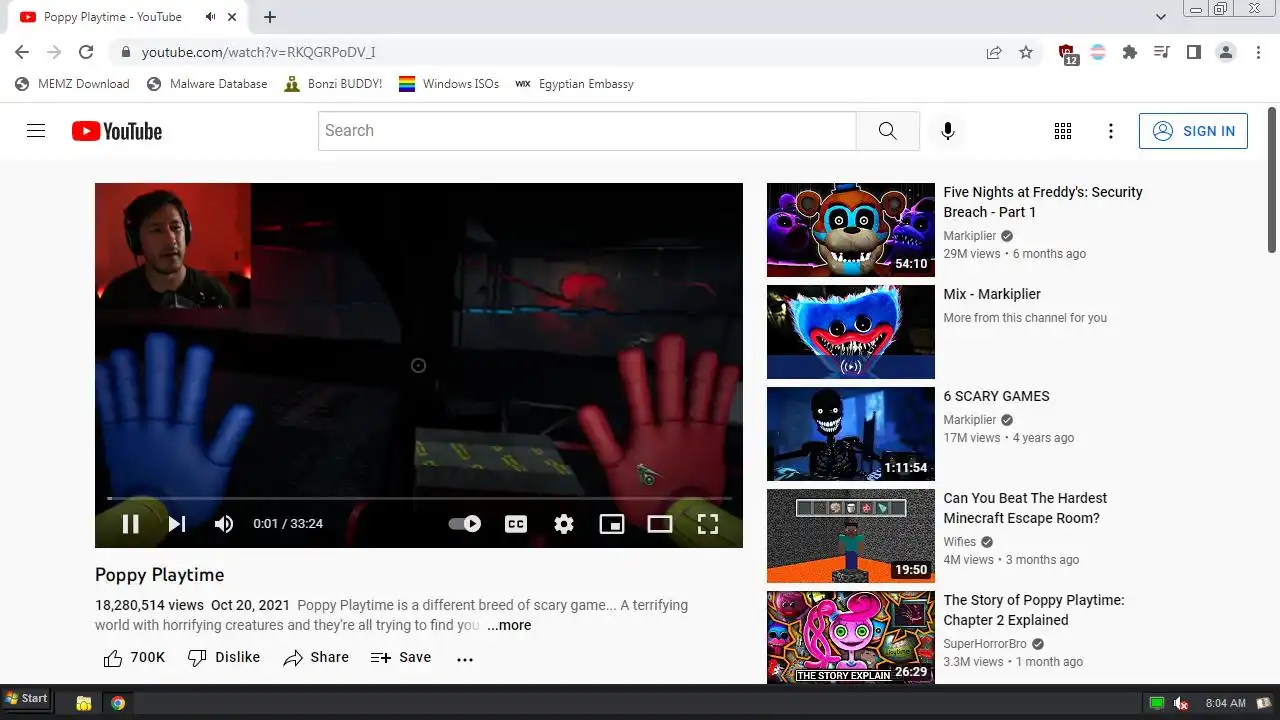Visit the Wifies channel name
The width and height of the screenshot is (1280, 720).
coord(960,542)
